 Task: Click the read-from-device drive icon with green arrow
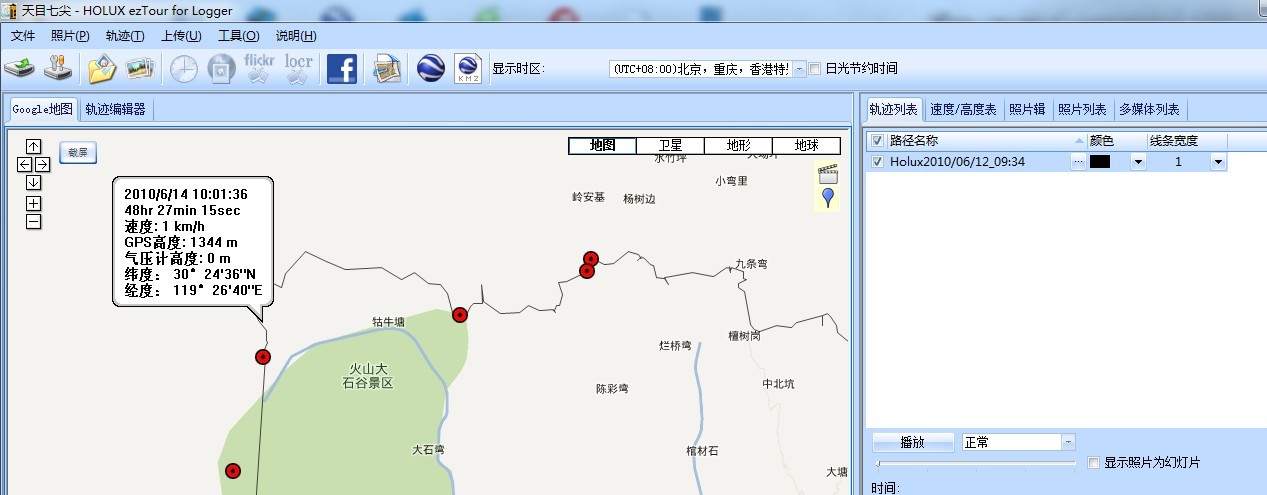[20, 69]
